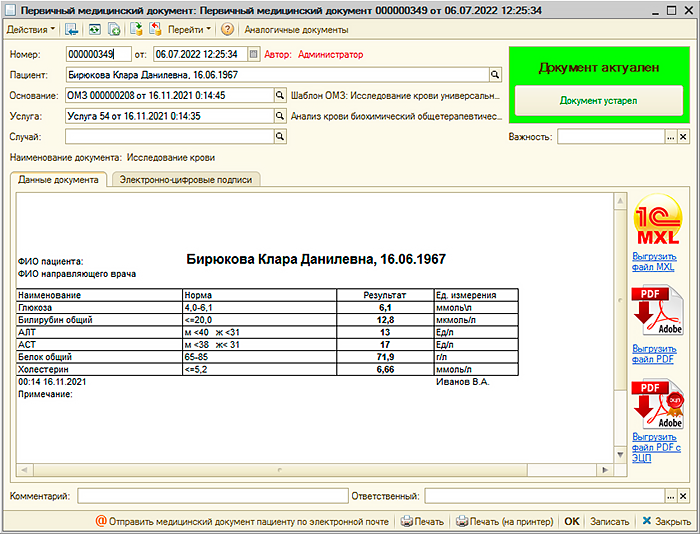Click the help question mark icon

[x=228, y=30]
